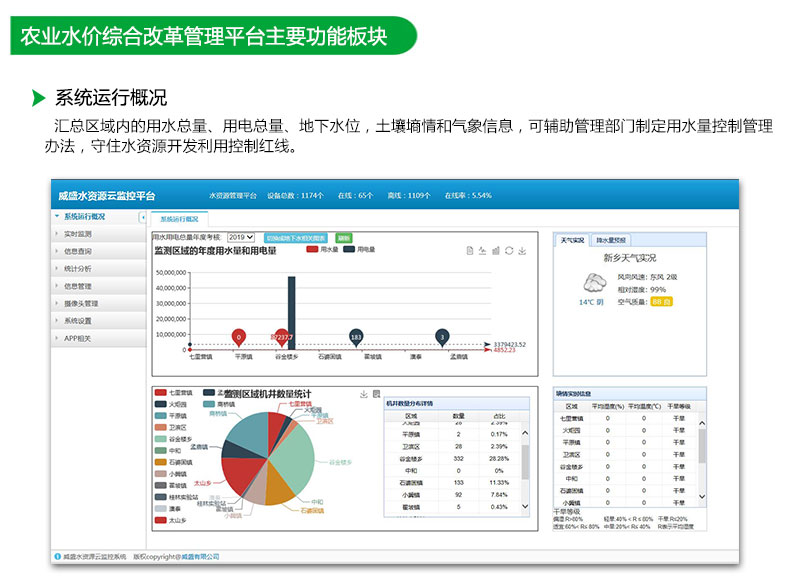This screenshot has width=790, height=582.
Task: Click the 谷金楼乡 color swatch in legend
Action: 161,439
